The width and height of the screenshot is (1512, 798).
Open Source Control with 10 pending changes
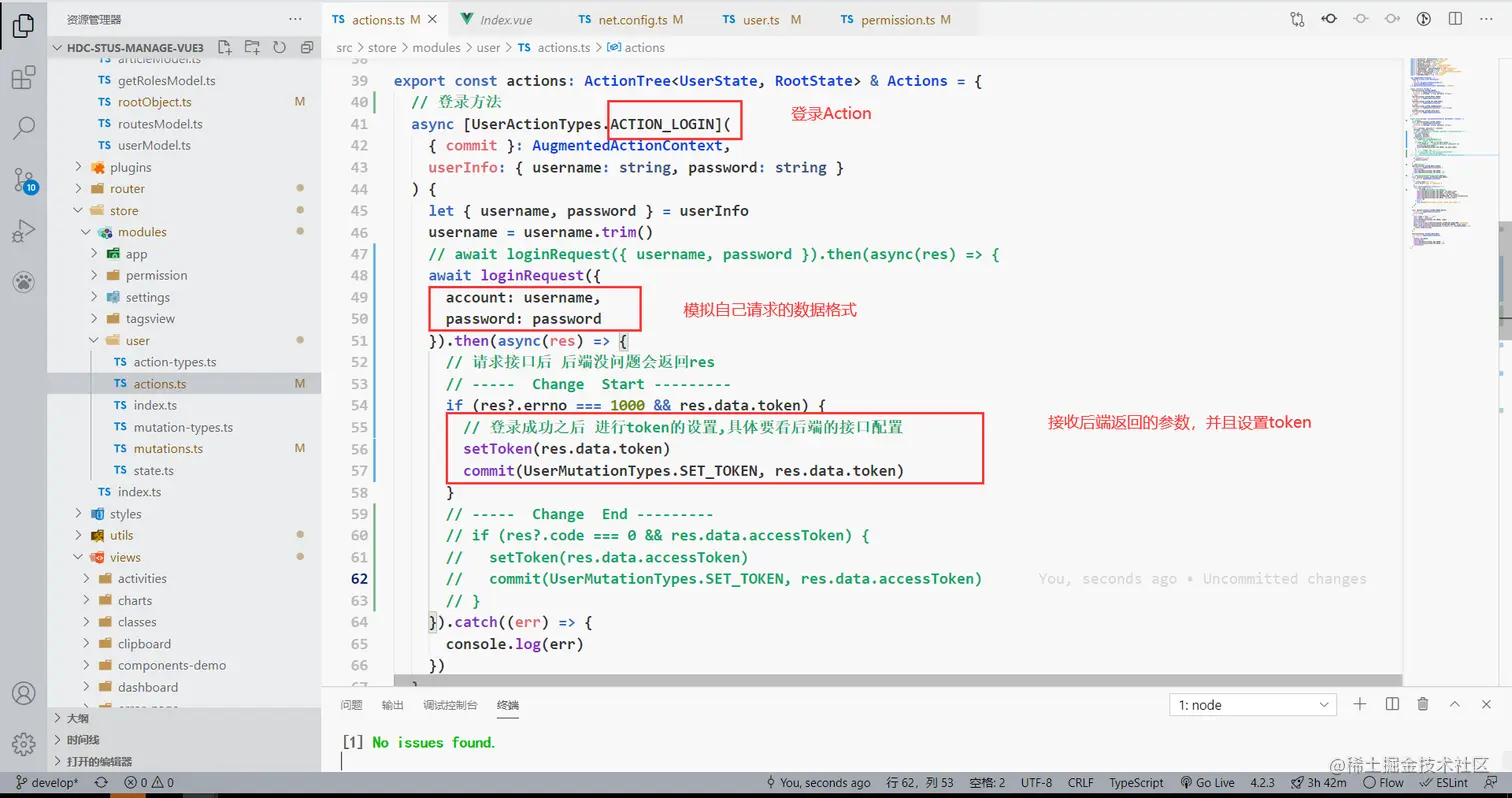tap(23, 181)
